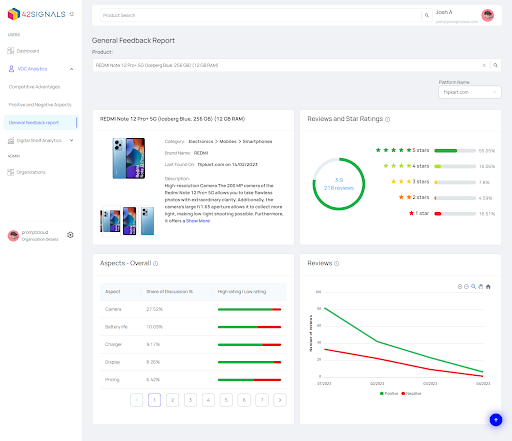The image size is (512, 441).
Task: Select third product thumbnail
Action: 147,221
